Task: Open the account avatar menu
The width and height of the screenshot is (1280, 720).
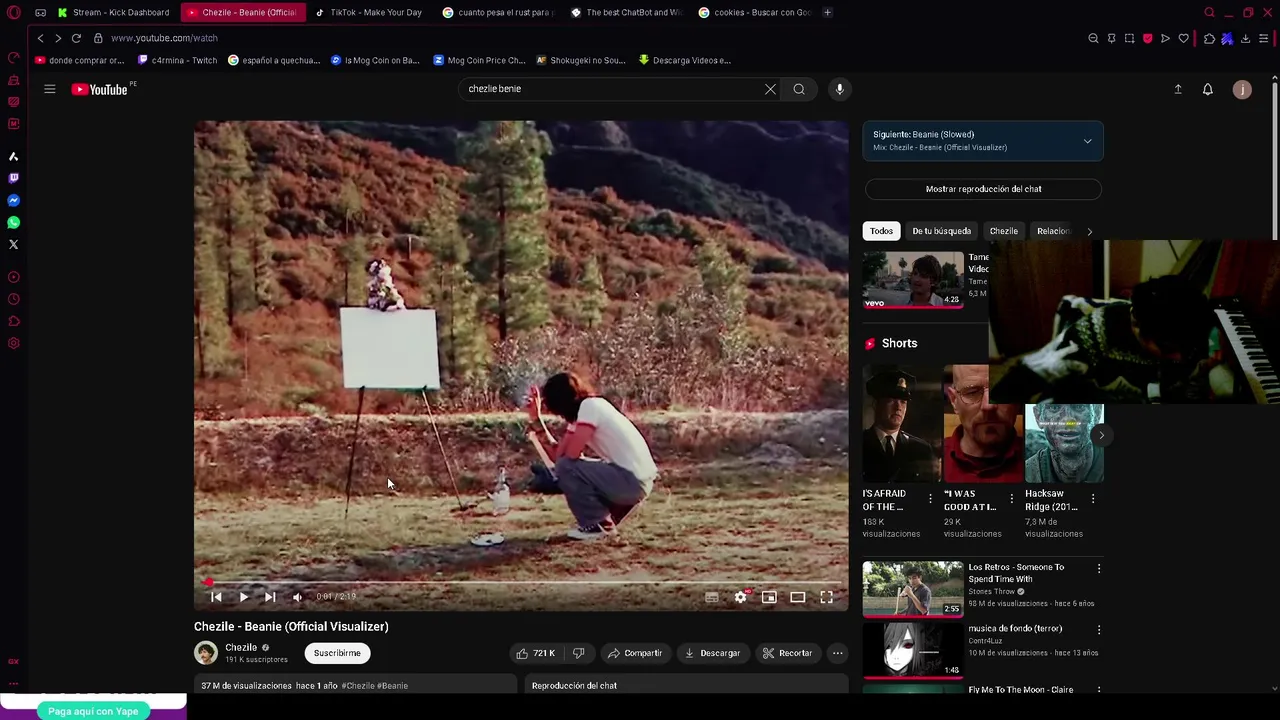Action: [1242, 89]
